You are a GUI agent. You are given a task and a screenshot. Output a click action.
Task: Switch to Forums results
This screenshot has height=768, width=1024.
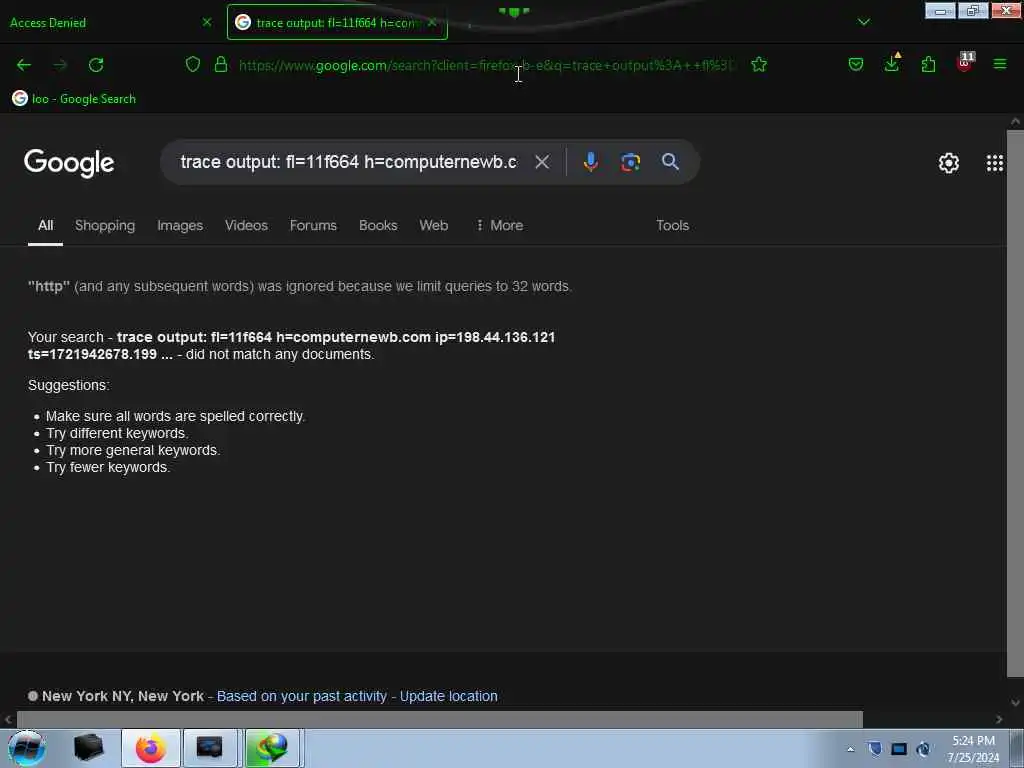[313, 225]
